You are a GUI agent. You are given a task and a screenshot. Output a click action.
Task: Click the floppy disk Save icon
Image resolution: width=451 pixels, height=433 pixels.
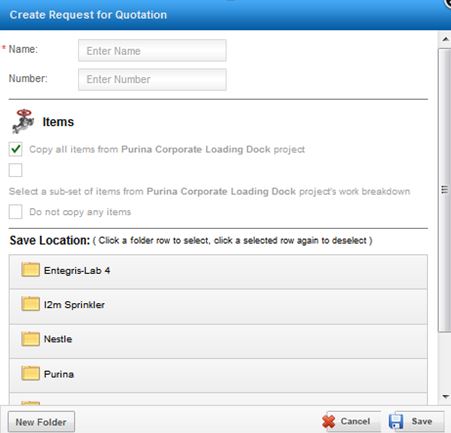click(396, 421)
